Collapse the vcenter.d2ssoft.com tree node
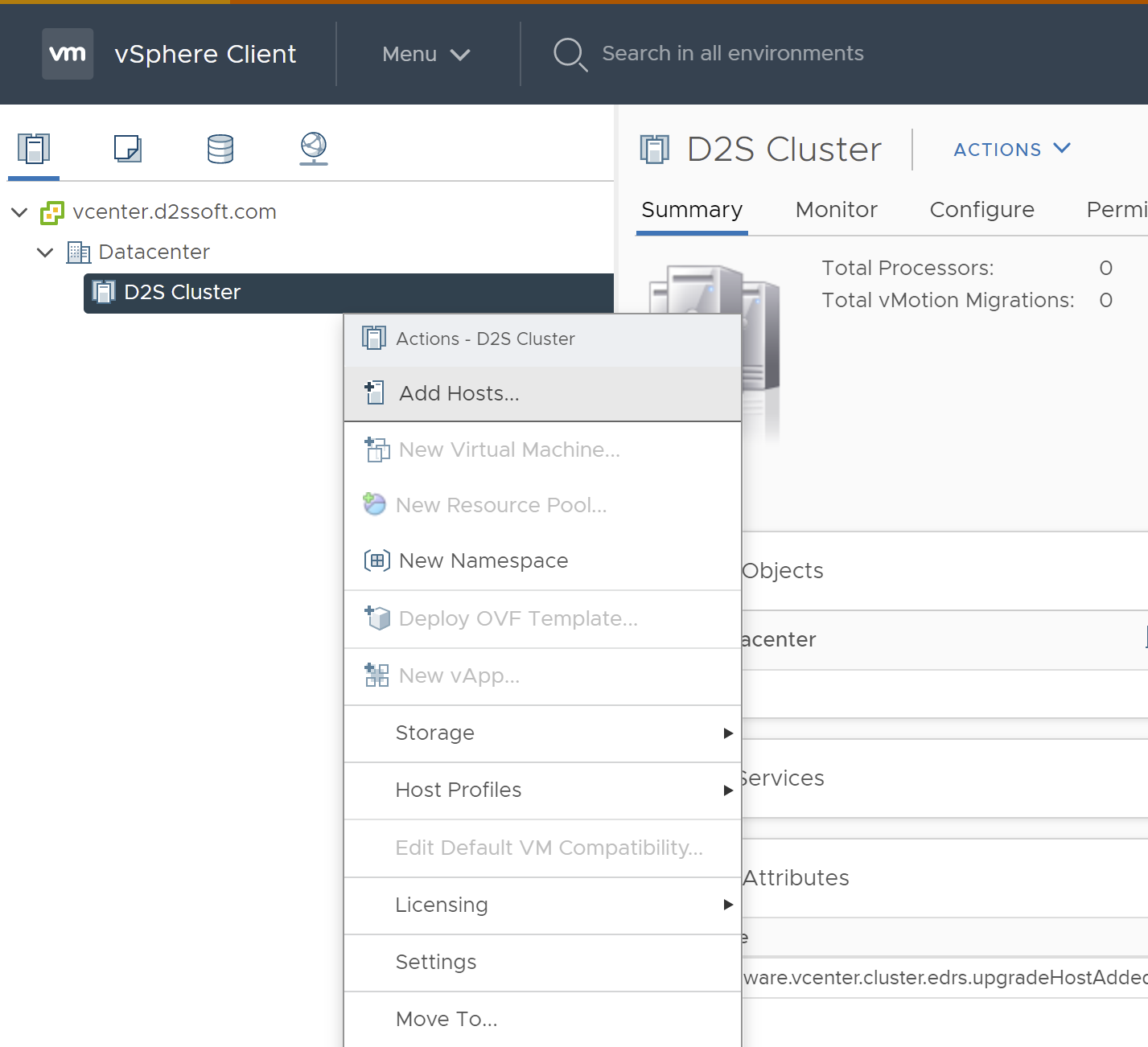Screen dimensions: 1148x1047 pos(20,212)
